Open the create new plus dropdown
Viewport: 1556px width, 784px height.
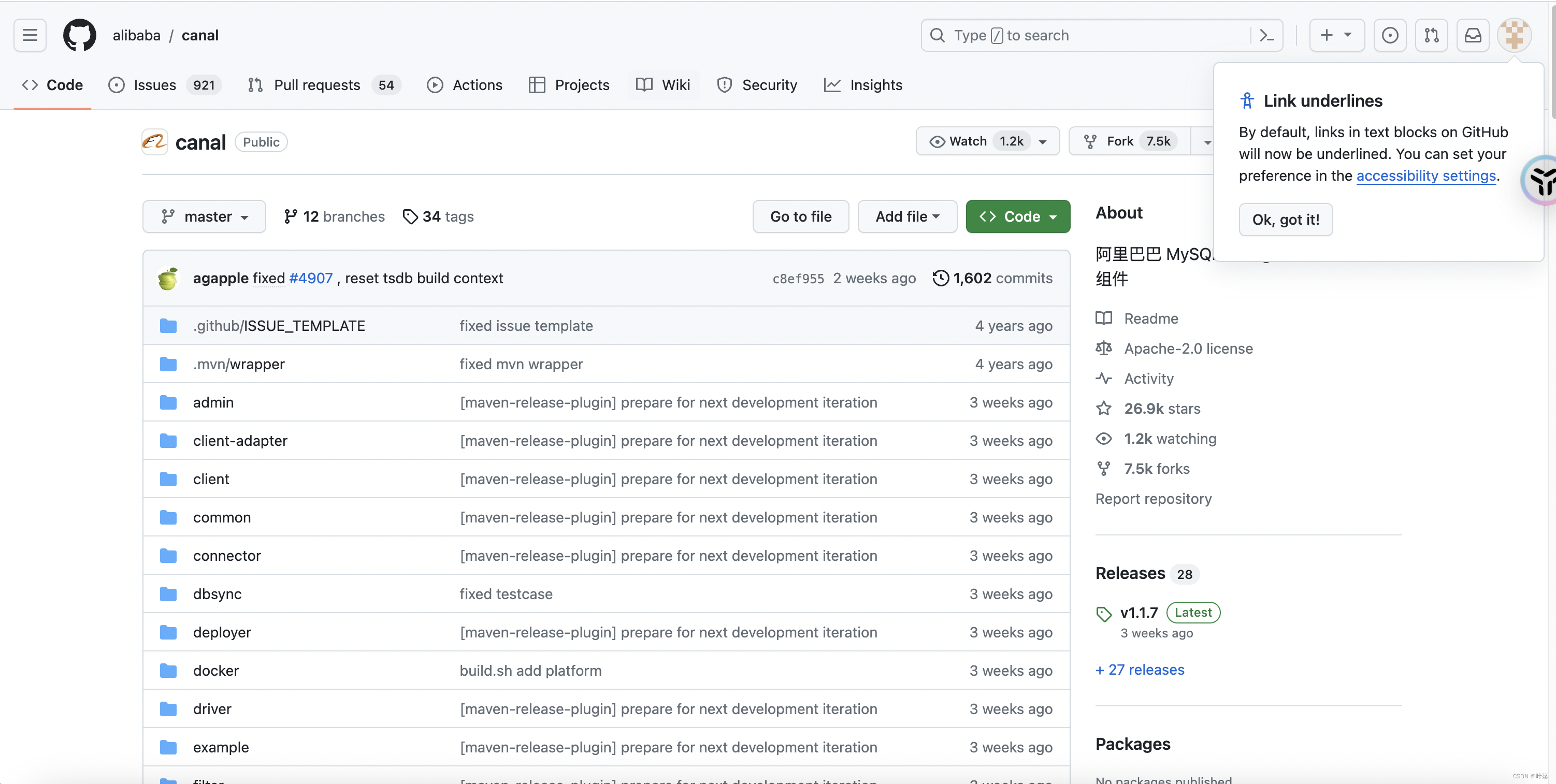(1337, 35)
